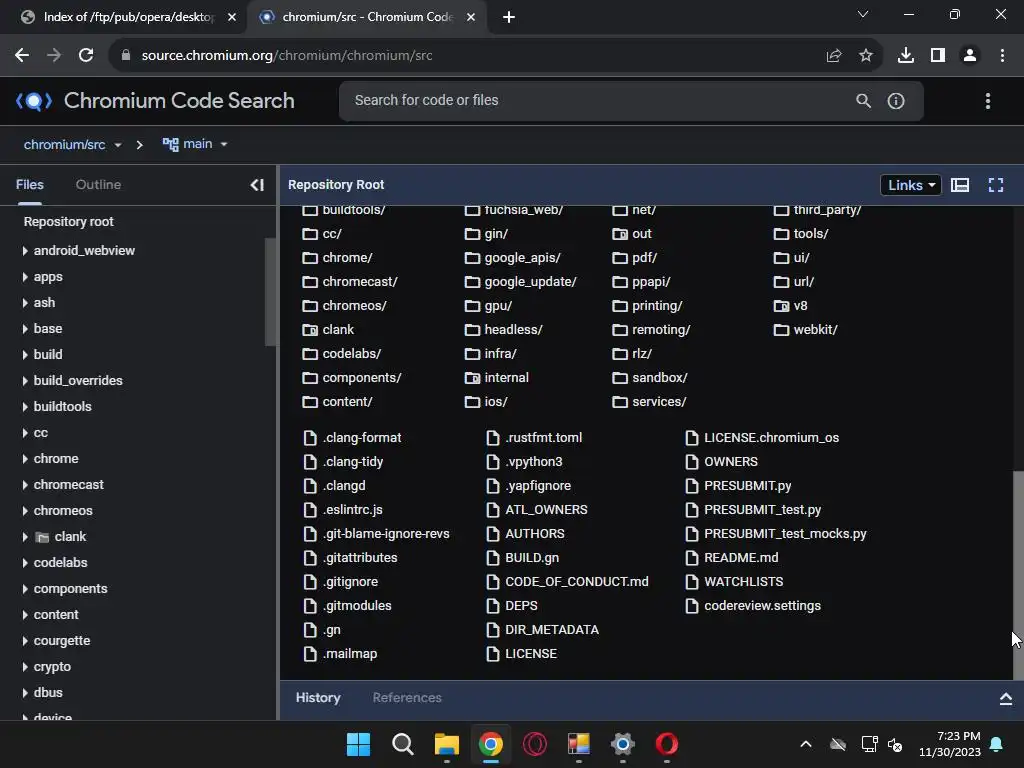Open the tab search dropdown arrow

tap(863, 14)
